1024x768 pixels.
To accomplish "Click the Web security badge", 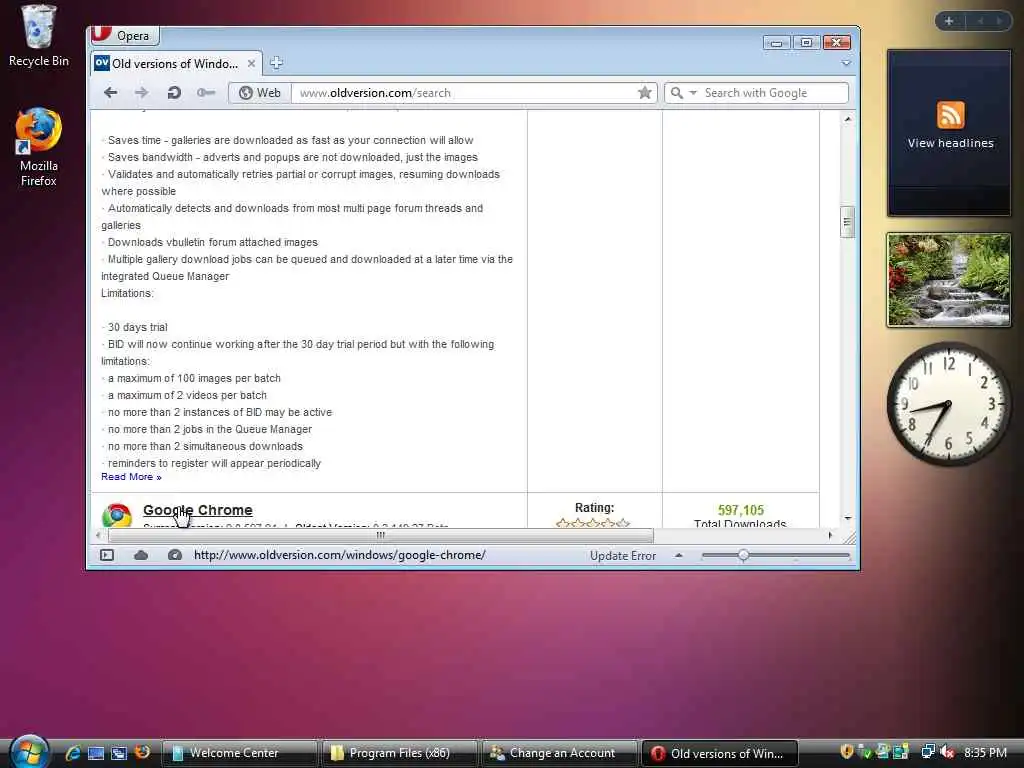I will 259,93.
